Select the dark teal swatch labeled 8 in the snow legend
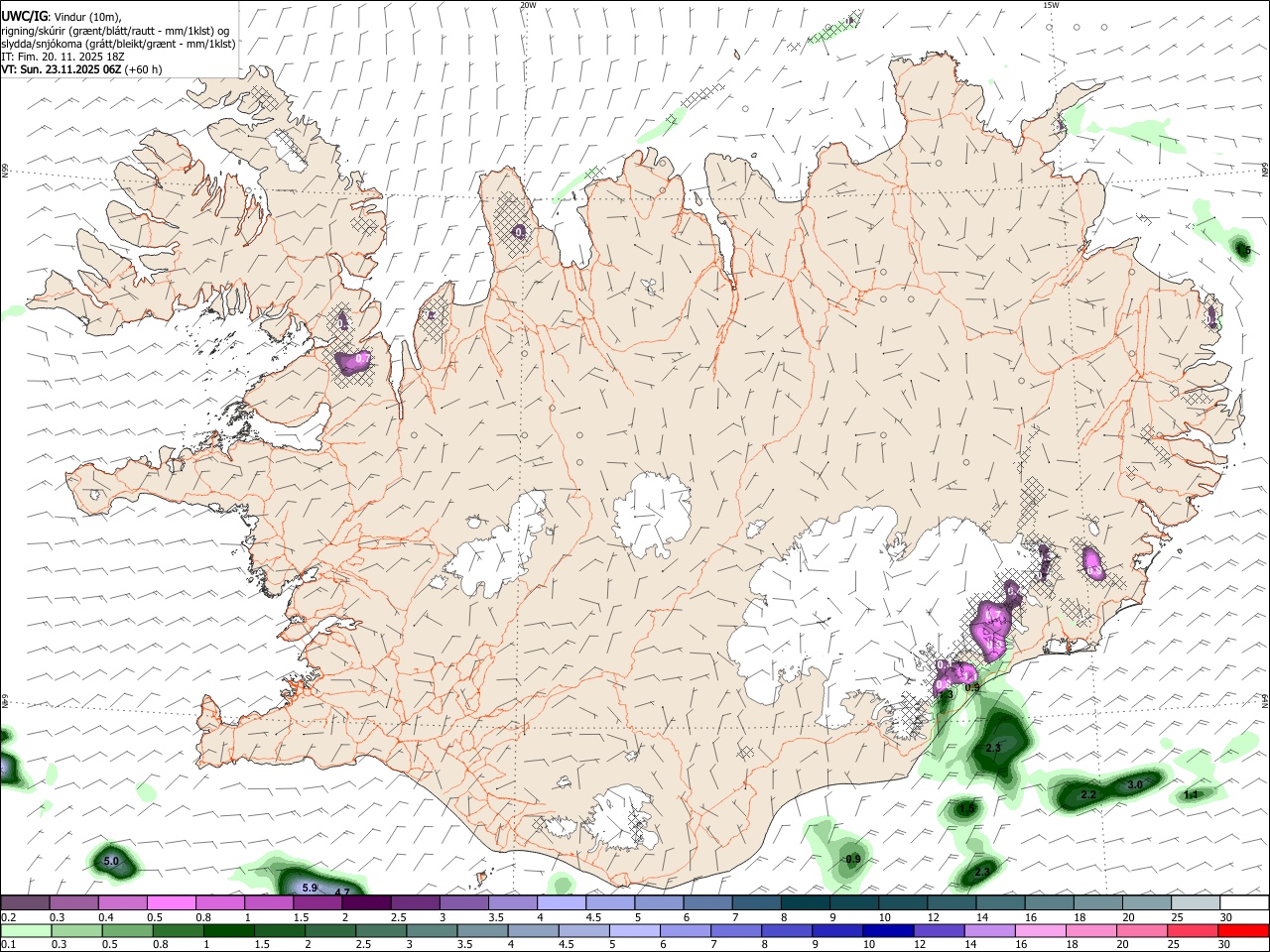1270x952 pixels. point(805,902)
